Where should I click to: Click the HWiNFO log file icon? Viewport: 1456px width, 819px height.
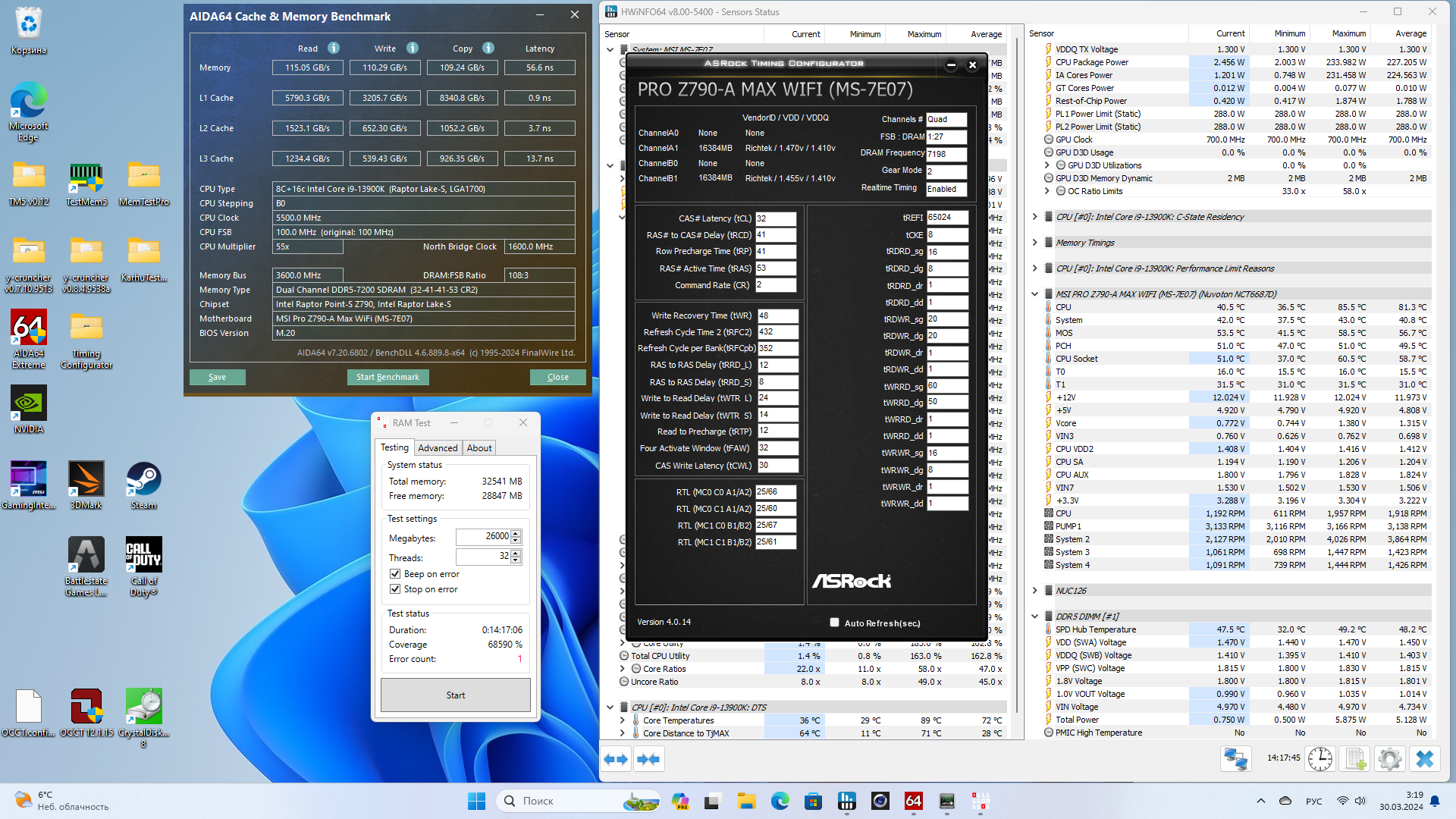1356,759
